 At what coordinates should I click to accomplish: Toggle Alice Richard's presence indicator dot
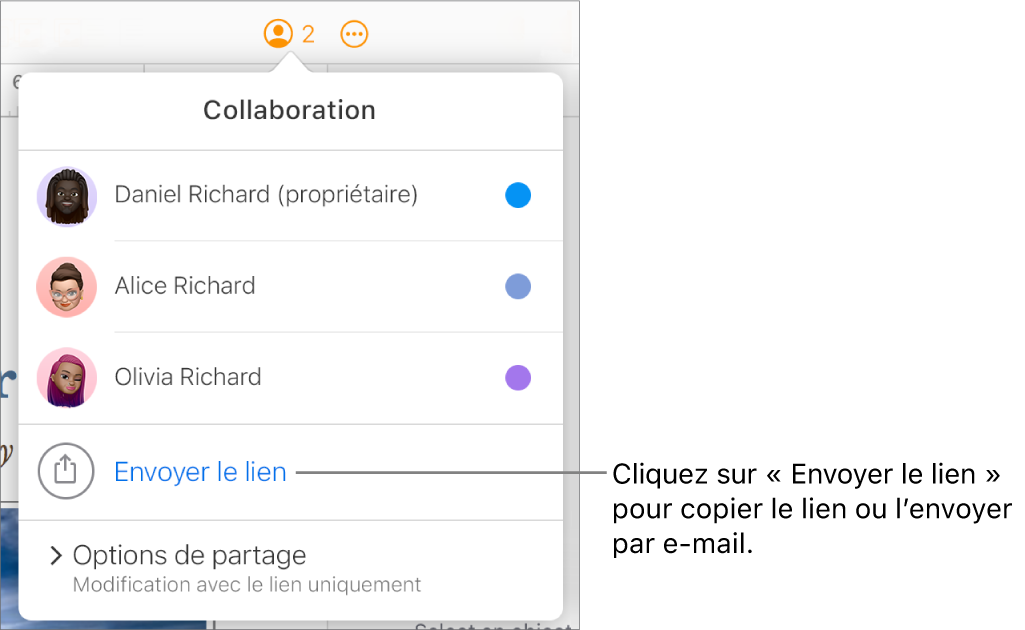(518, 287)
